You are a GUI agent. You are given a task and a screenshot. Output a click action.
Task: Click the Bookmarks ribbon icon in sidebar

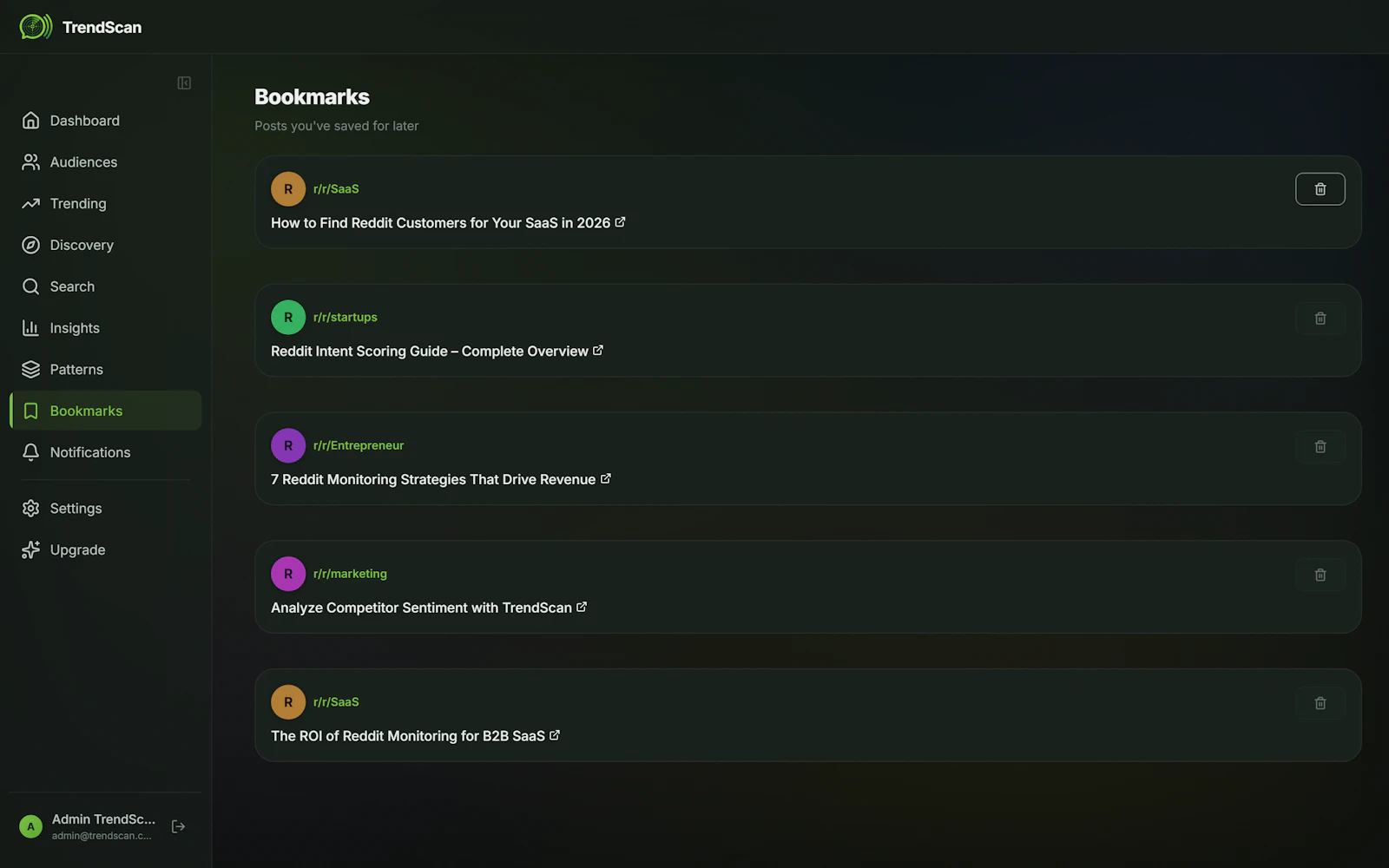pos(31,411)
